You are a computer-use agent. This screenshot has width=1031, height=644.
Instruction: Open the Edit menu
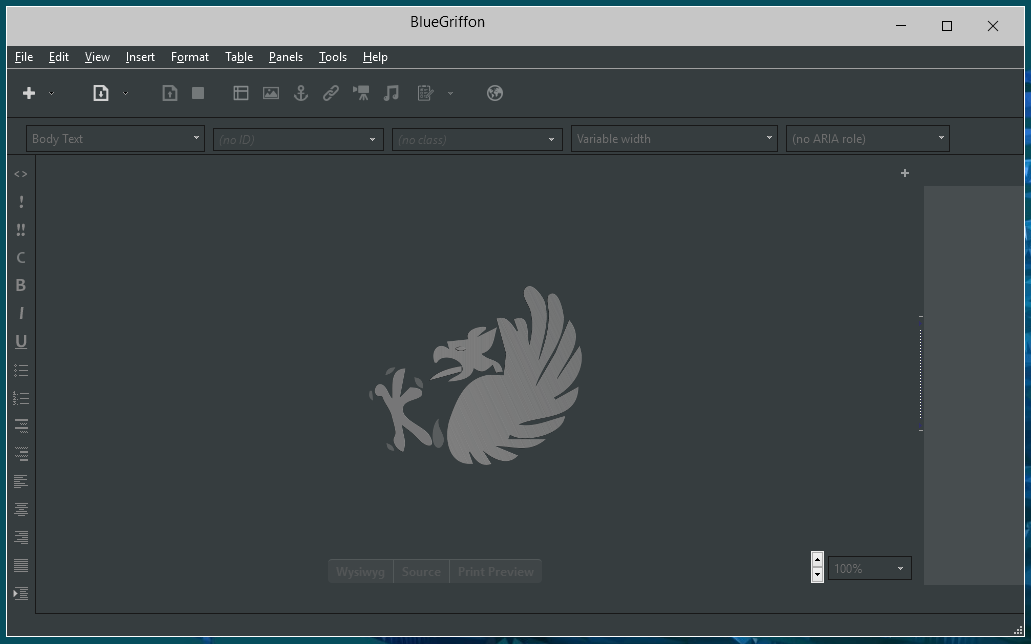(x=59, y=57)
